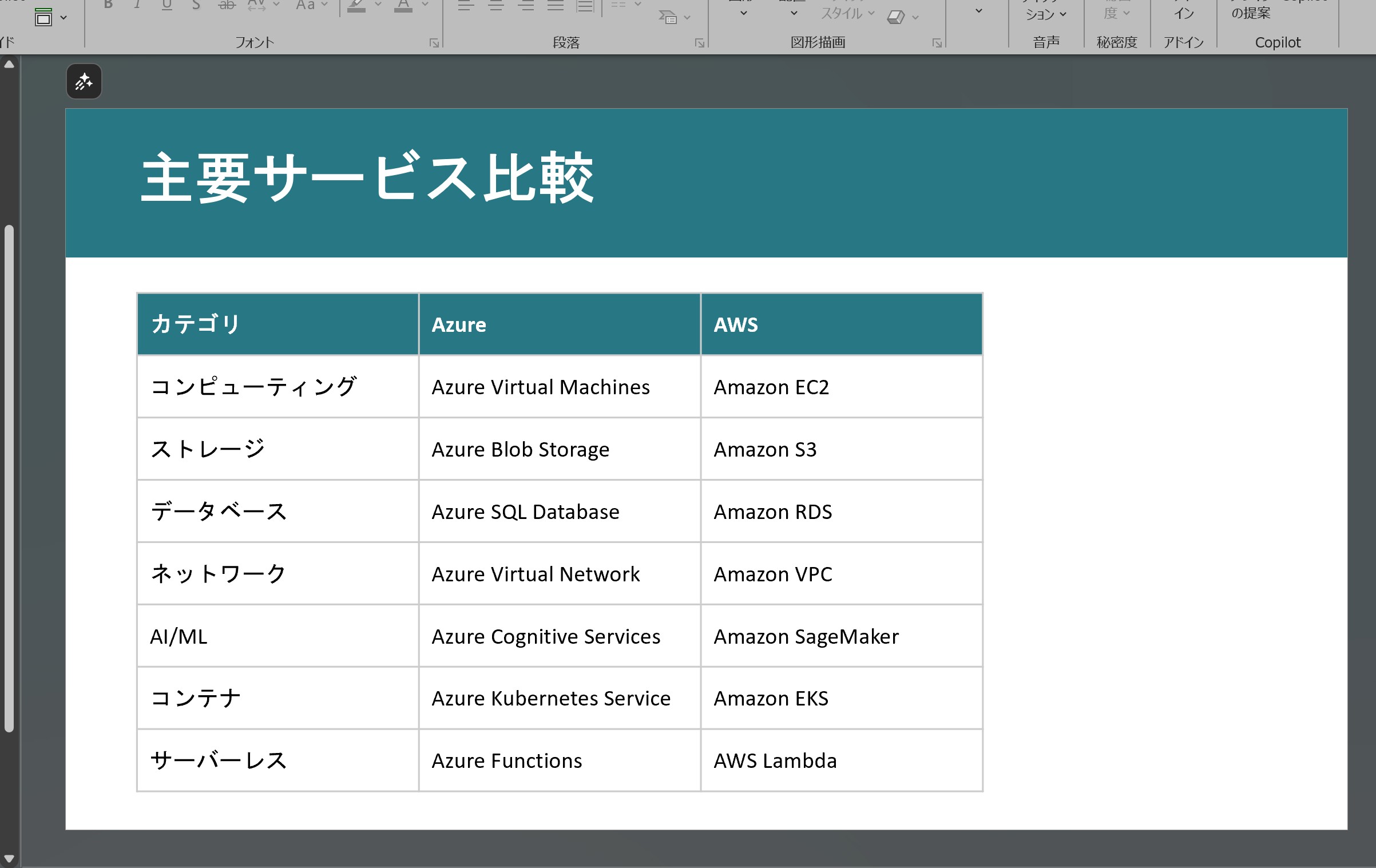The height and width of the screenshot is (868, 1376).
Task: Toggle text shadow formatting
Action: tap(196, 5)
